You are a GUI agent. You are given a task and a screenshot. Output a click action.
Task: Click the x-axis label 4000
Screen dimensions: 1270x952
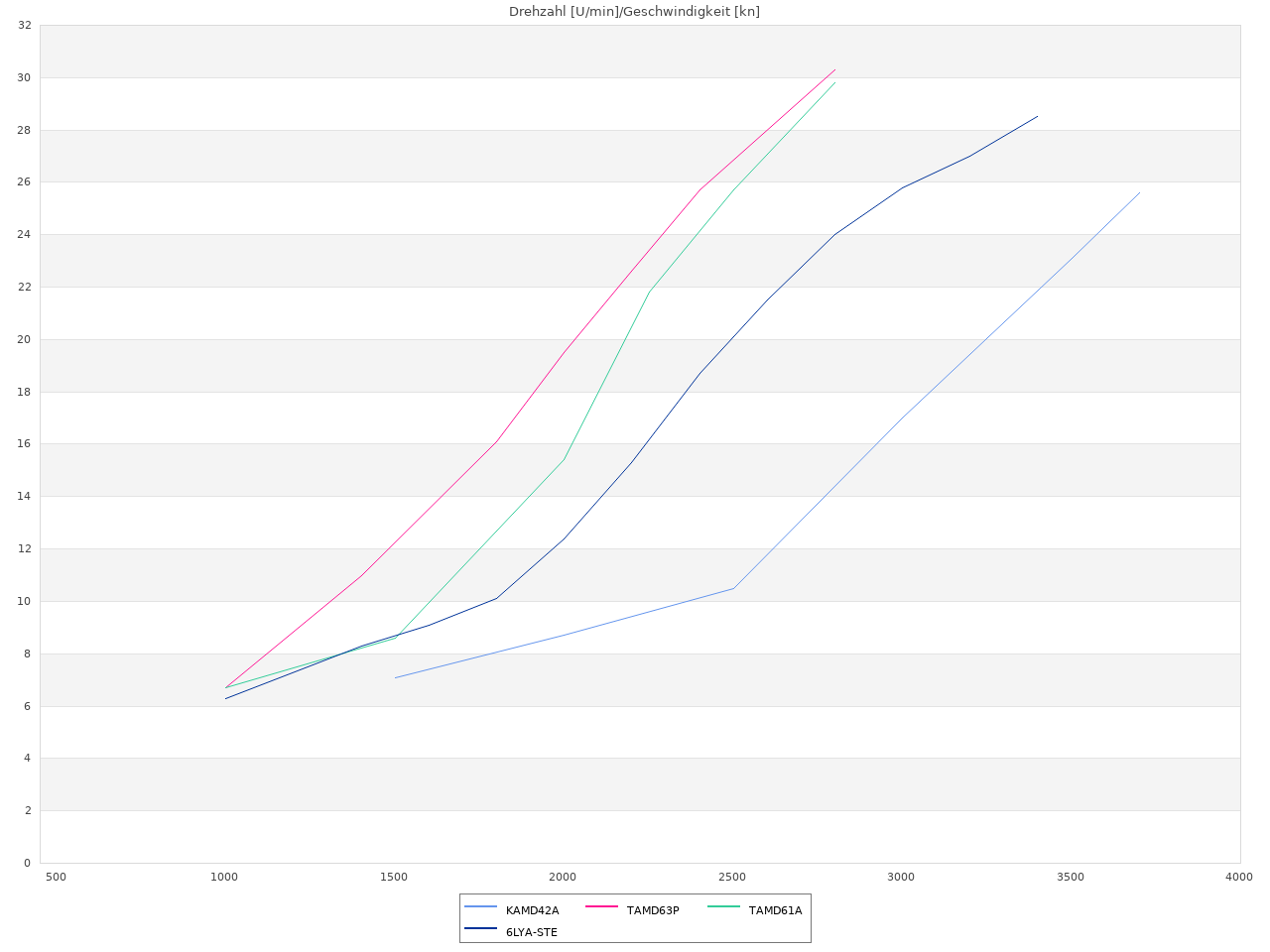click(x=1239, y=877)
